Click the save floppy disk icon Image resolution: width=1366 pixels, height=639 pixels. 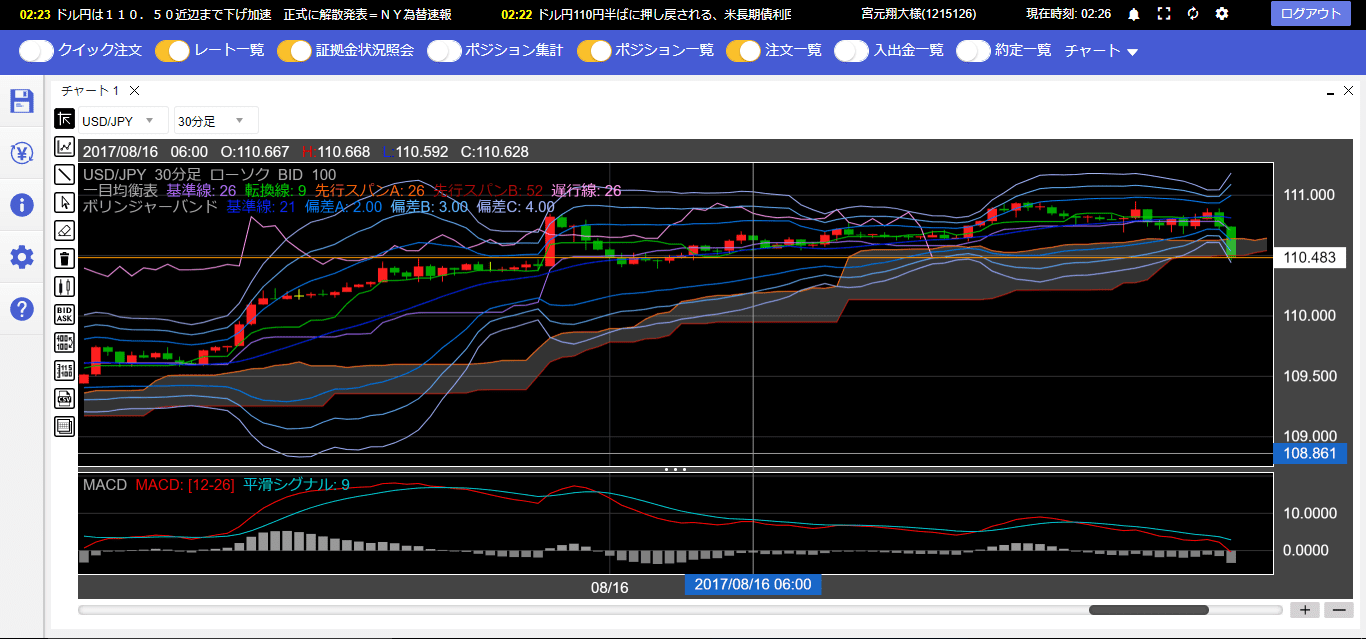click(x=22, y=101)
